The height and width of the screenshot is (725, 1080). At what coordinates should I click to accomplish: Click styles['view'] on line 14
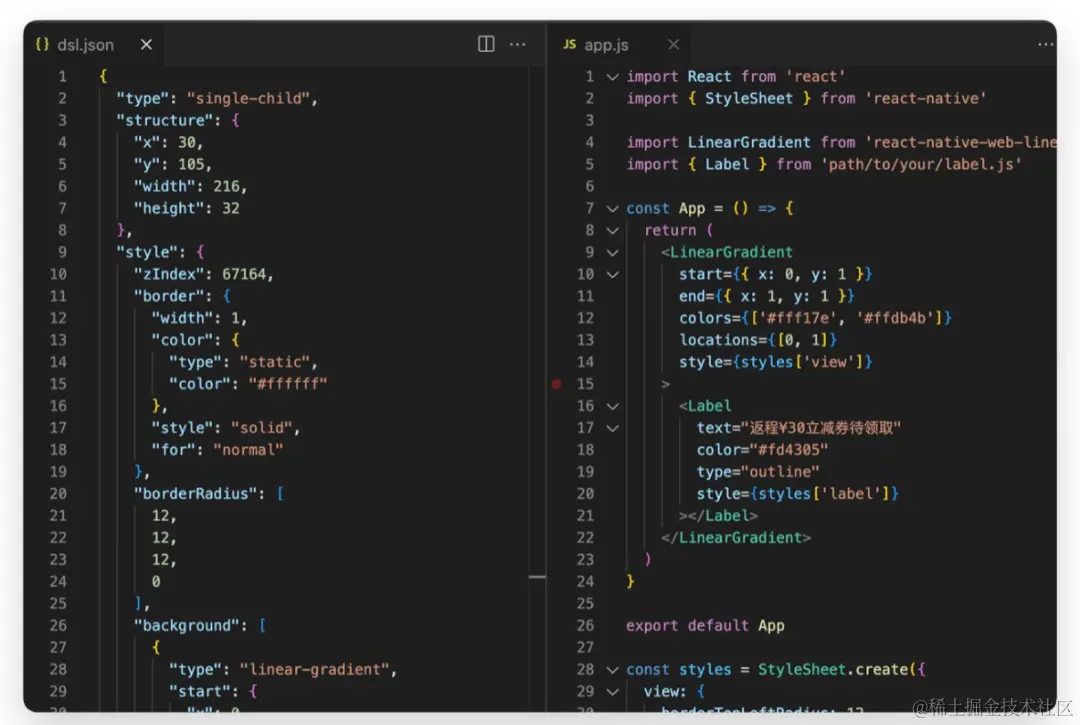point(803,362)
